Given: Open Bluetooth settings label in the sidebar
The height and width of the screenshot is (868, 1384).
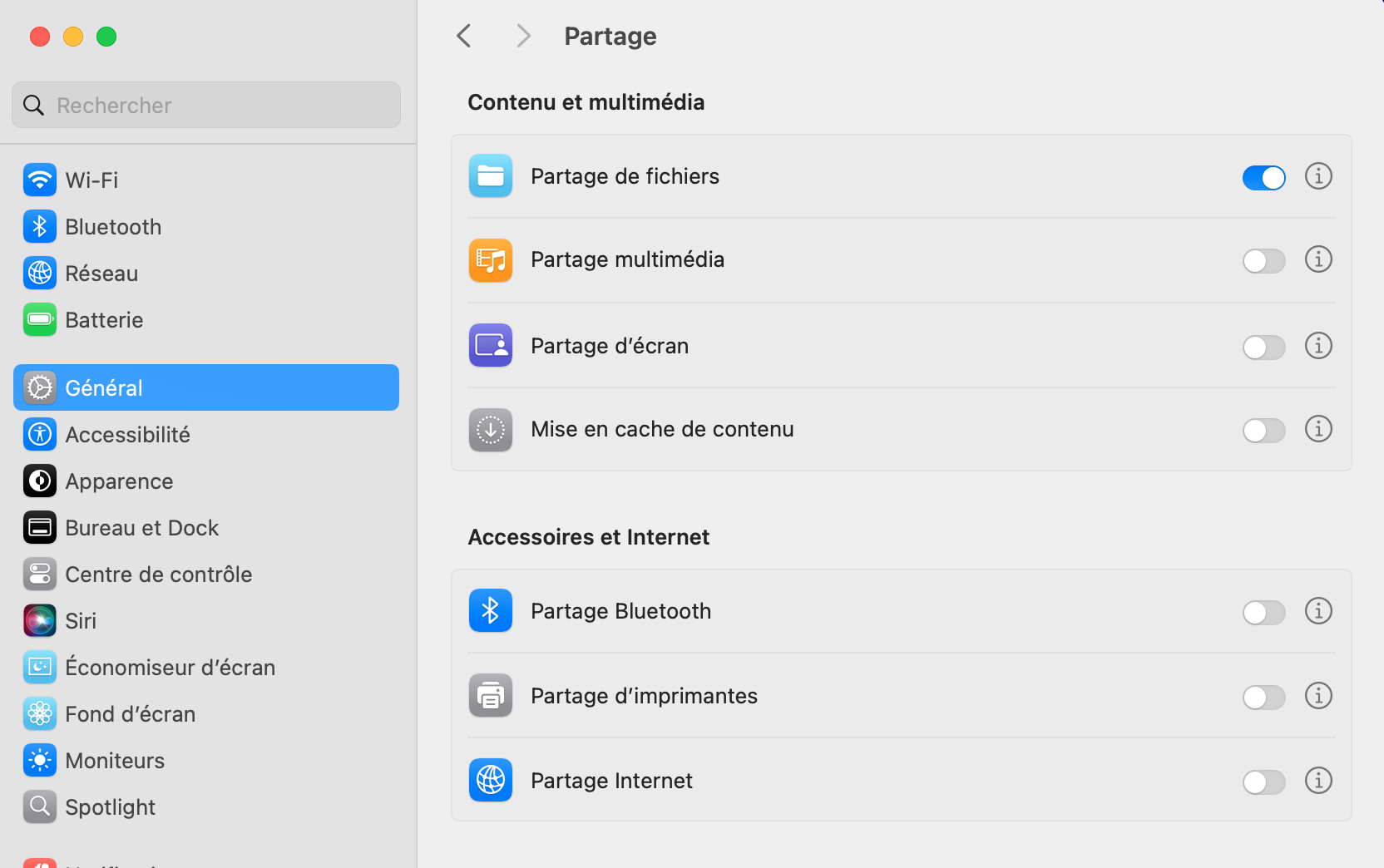Looking at the screenshot, I should [x=113, y=226].
